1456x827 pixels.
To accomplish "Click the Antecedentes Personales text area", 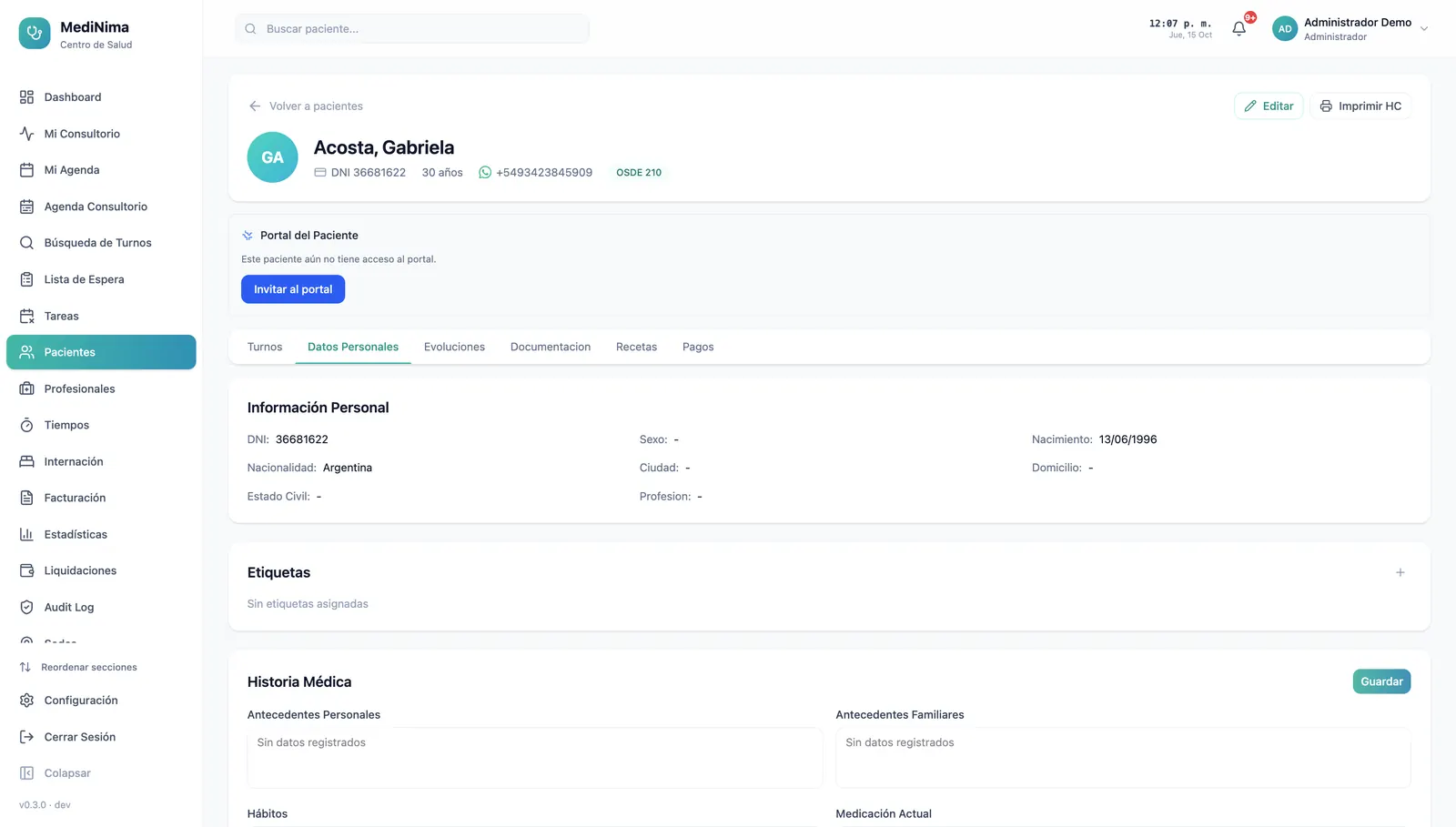I will [x=535, y=758].
